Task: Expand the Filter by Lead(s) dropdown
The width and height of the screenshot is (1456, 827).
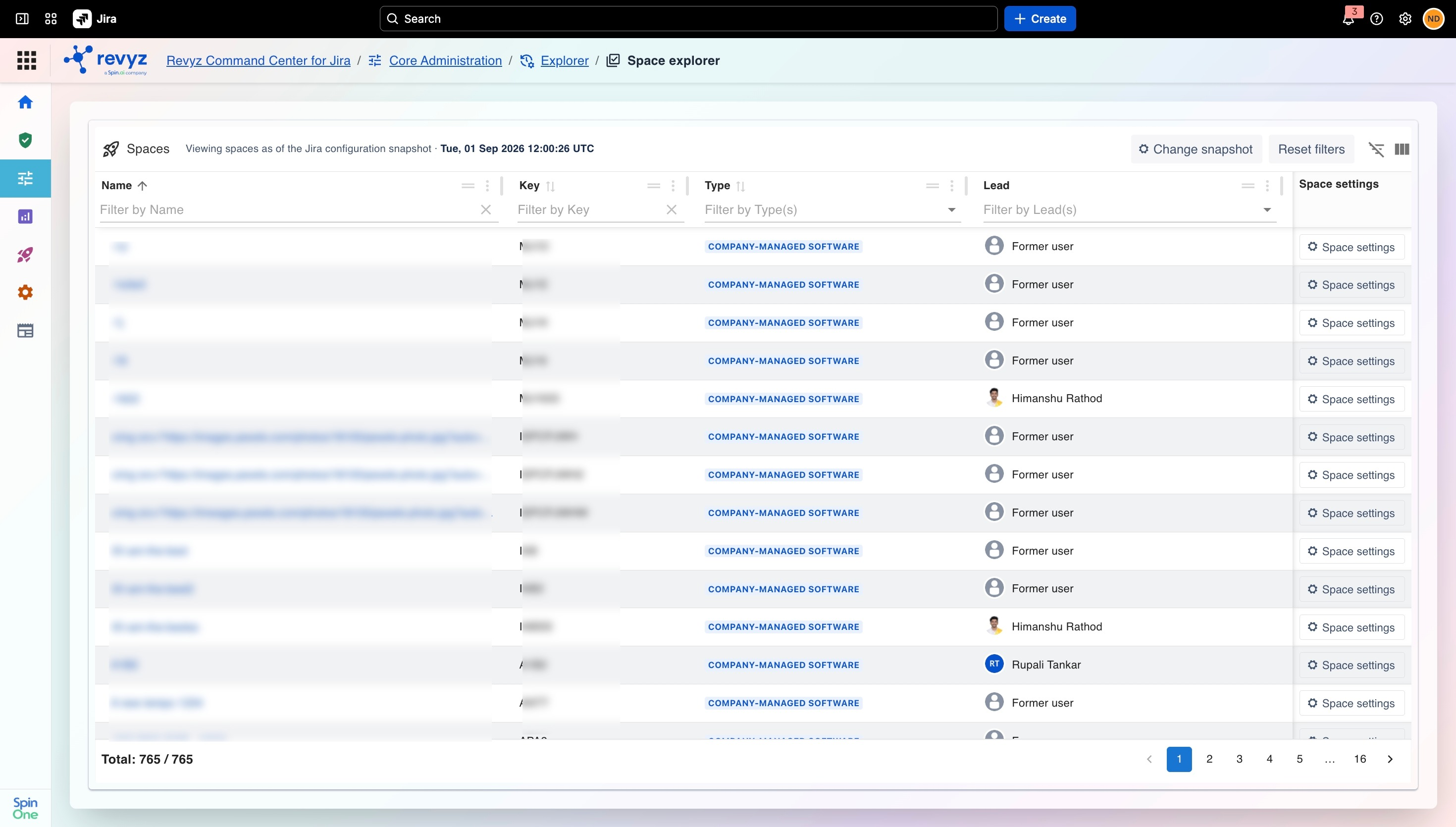Action: [x=1267, y=209]
